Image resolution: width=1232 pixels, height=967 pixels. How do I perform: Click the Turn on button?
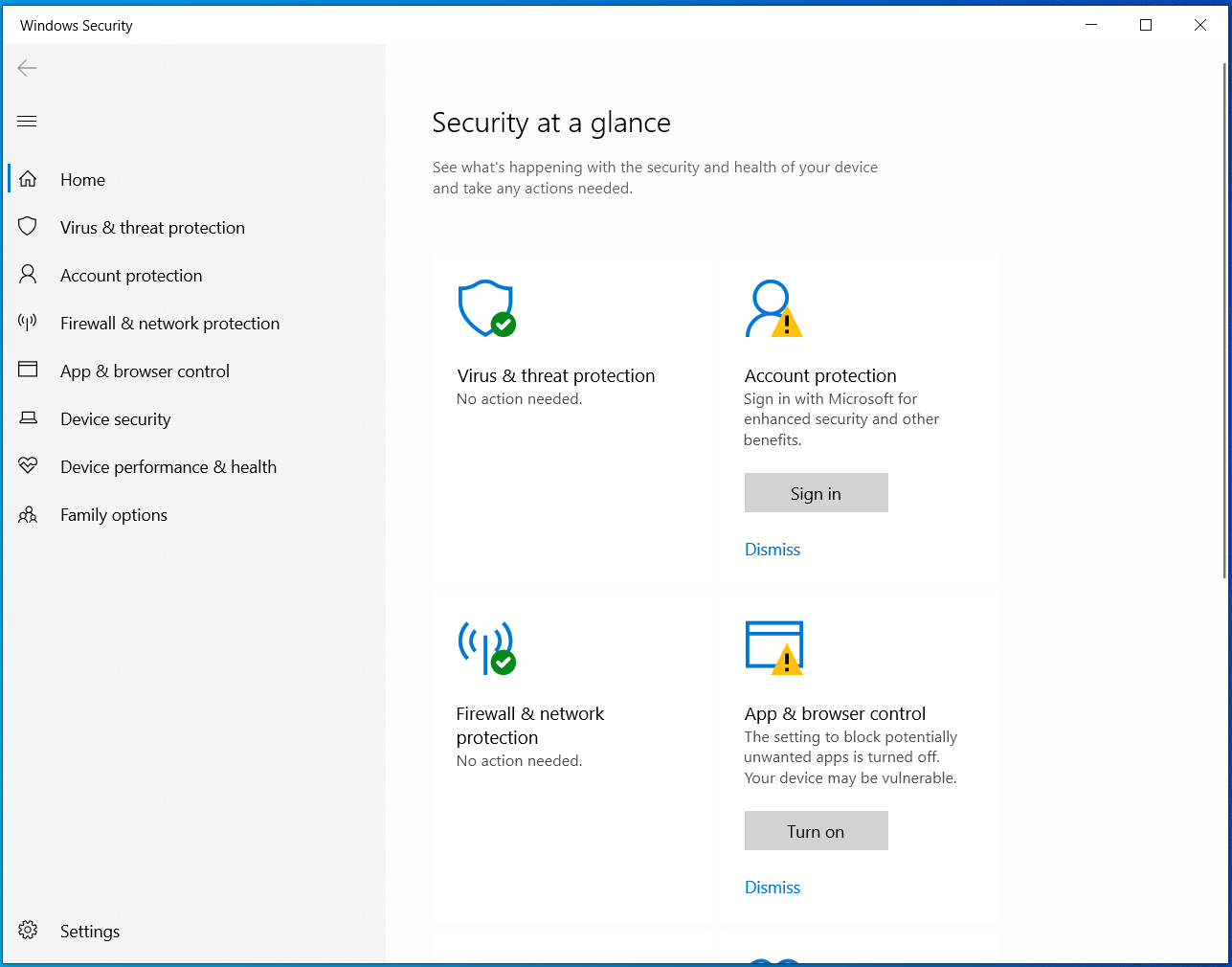[x=817, y=831]
